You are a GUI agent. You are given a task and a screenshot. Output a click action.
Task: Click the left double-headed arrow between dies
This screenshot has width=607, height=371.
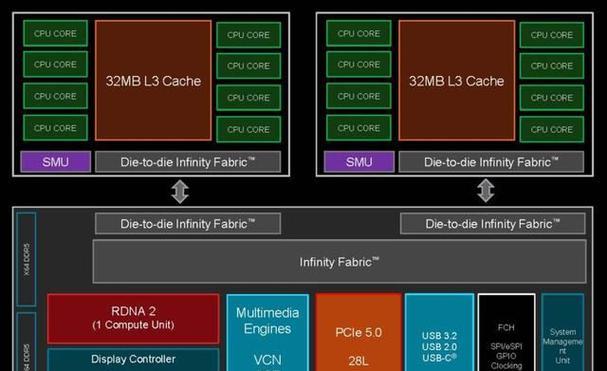[x=180, y=191]
